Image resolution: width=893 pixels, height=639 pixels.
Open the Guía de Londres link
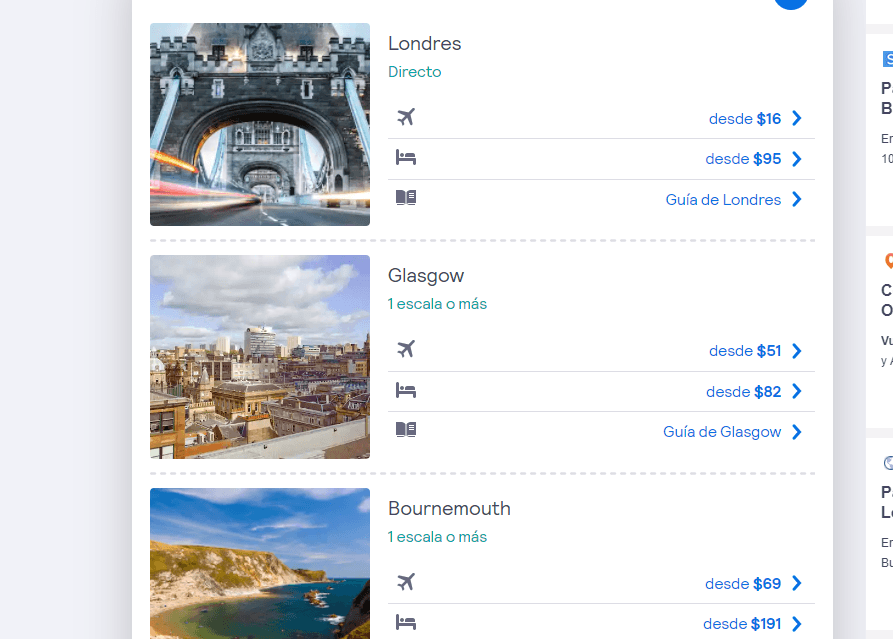pos(723,199)
